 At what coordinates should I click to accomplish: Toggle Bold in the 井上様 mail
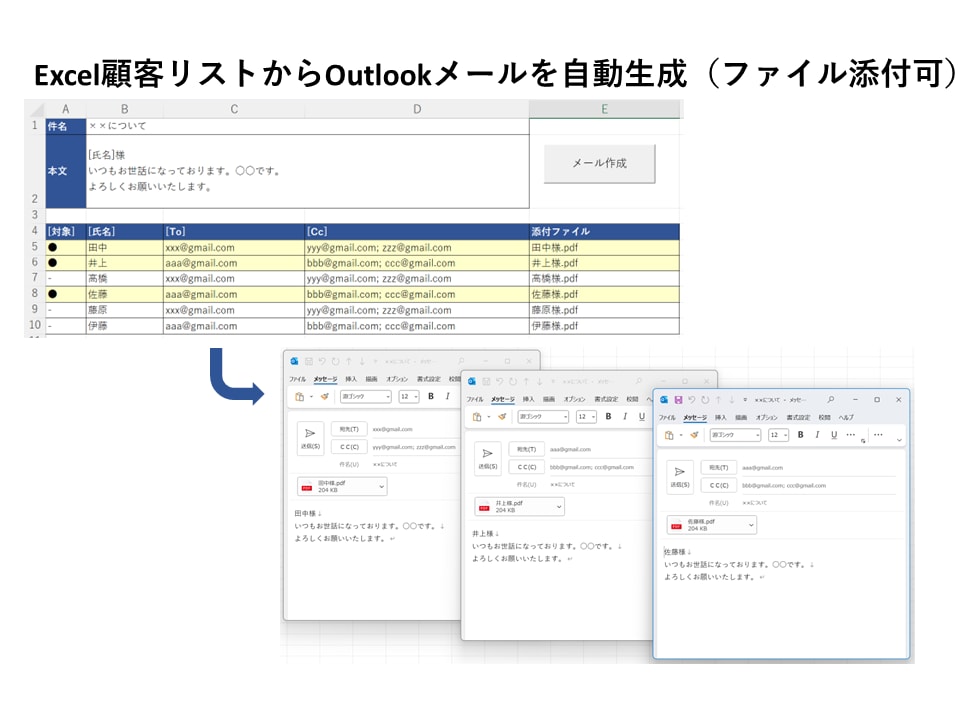coord(608,416)
